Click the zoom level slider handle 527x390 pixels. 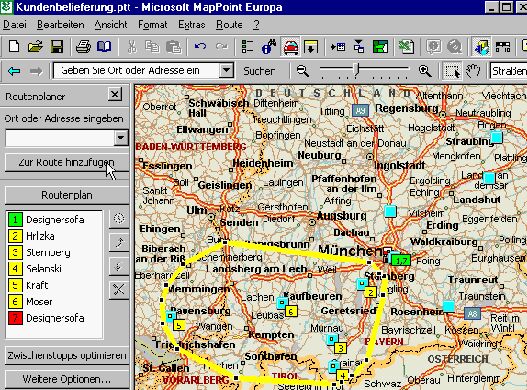(357, 70)
